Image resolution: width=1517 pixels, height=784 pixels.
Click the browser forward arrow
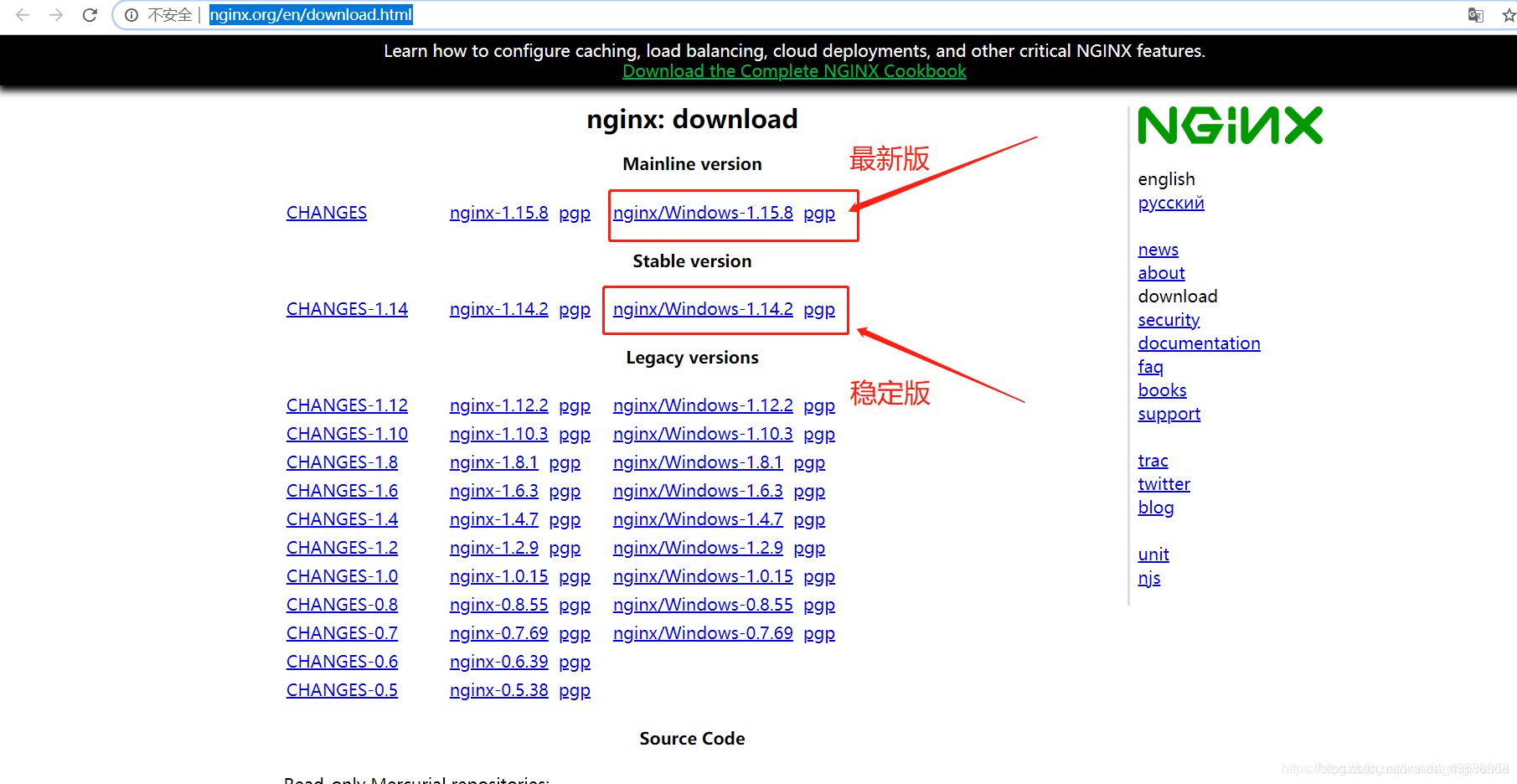tap(56, 15)
